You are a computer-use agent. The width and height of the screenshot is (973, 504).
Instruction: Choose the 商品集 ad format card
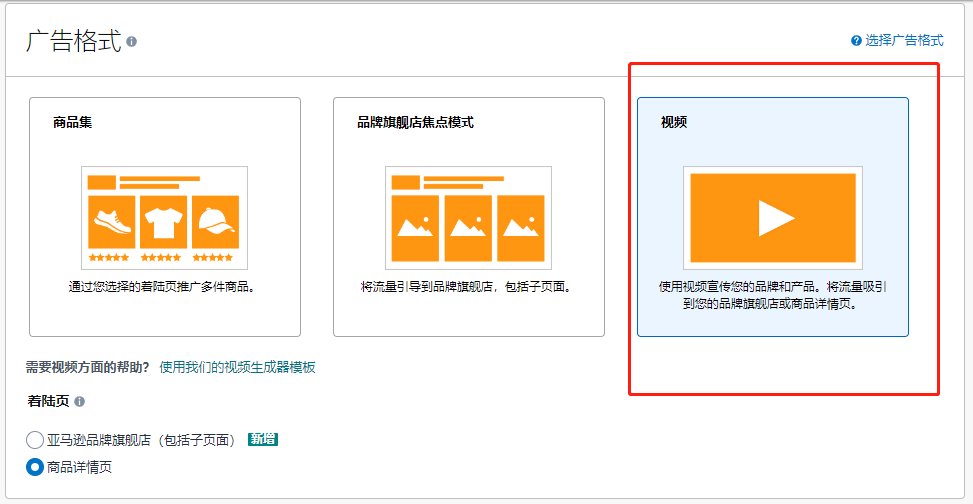[165, 216]
